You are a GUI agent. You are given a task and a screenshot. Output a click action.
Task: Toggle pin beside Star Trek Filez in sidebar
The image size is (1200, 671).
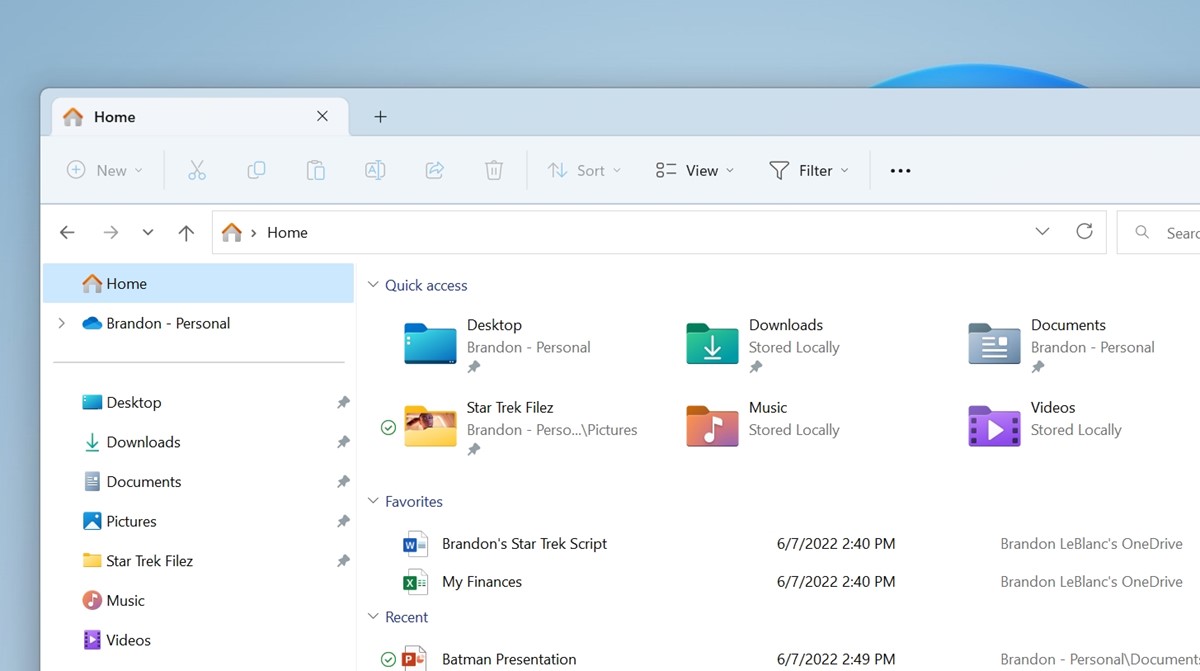(x=343, y=561)
